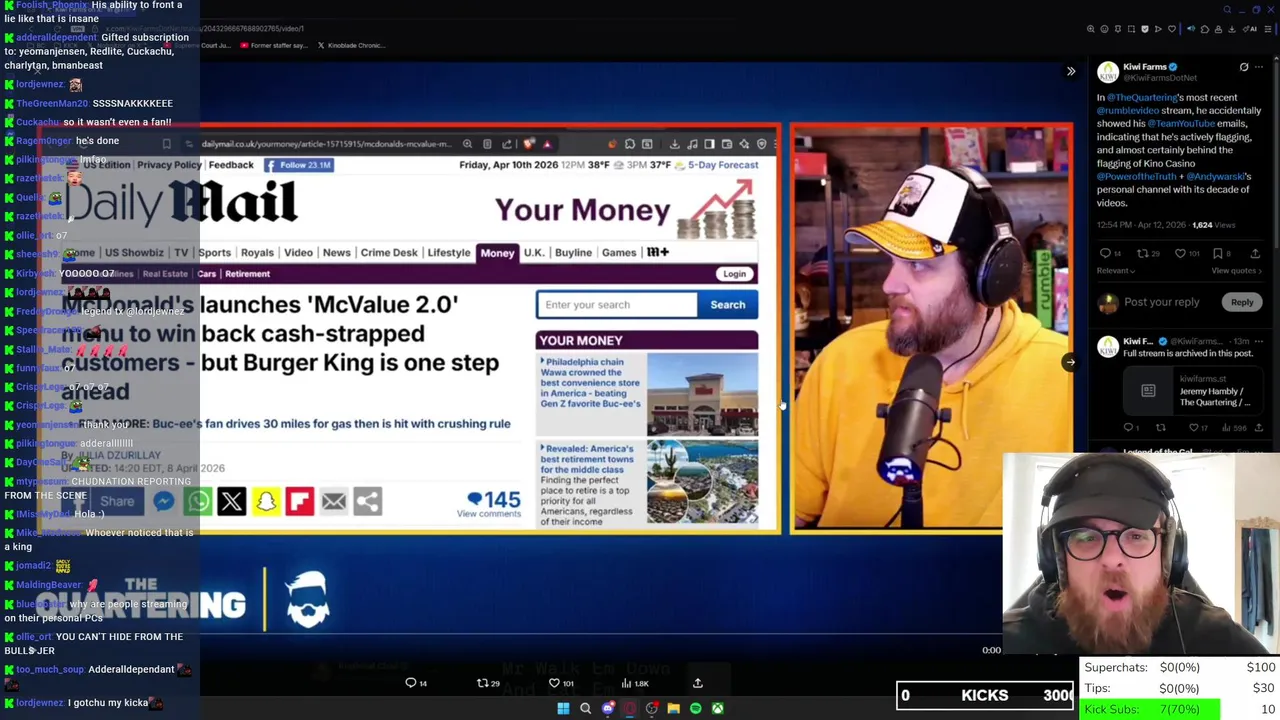The width and height of the screenshot is (1280, 720).
Task: Click View comments under 145 count
Action: [488, 514]
